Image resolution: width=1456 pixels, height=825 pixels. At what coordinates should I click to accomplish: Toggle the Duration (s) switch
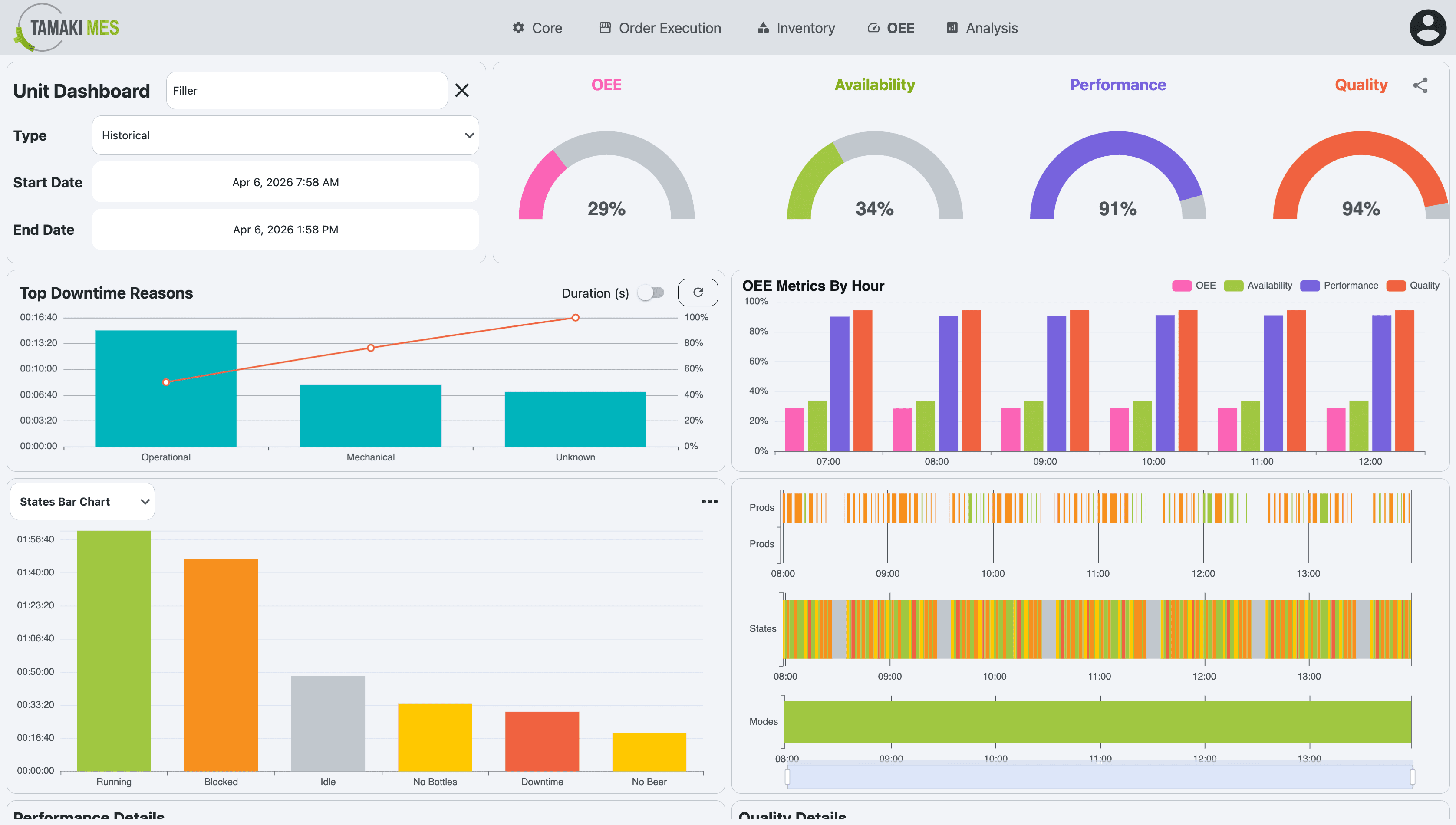tap(651, 293)
